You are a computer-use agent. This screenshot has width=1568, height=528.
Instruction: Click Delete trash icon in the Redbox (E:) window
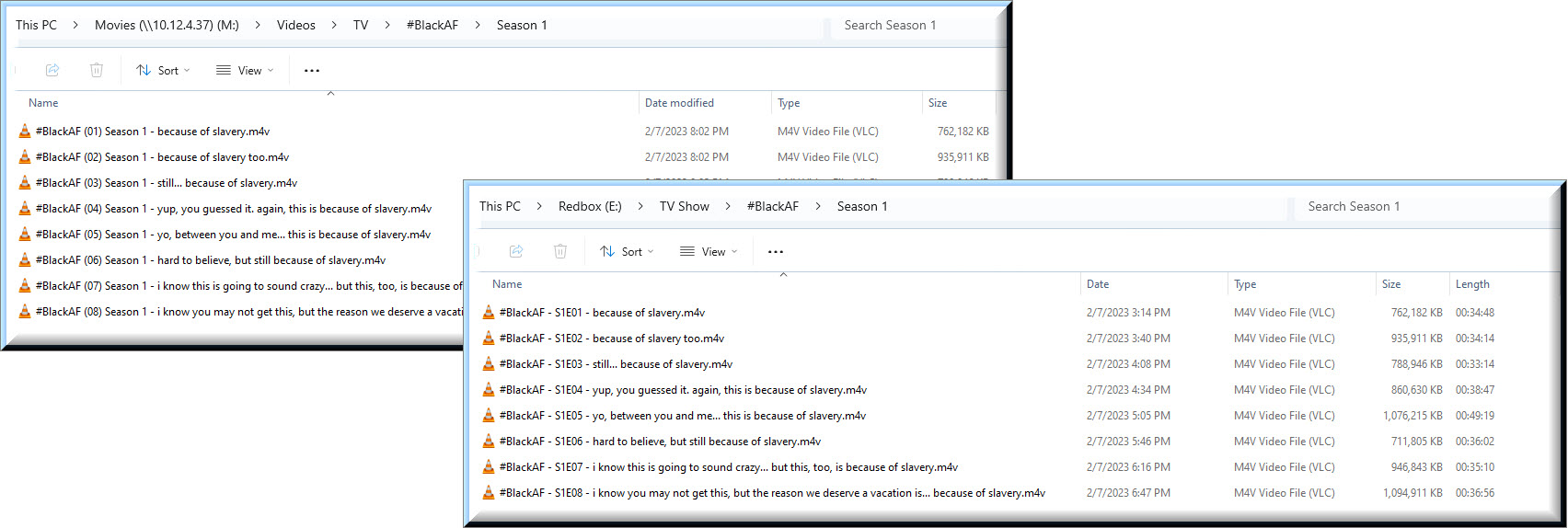click(x=560, y=251)
